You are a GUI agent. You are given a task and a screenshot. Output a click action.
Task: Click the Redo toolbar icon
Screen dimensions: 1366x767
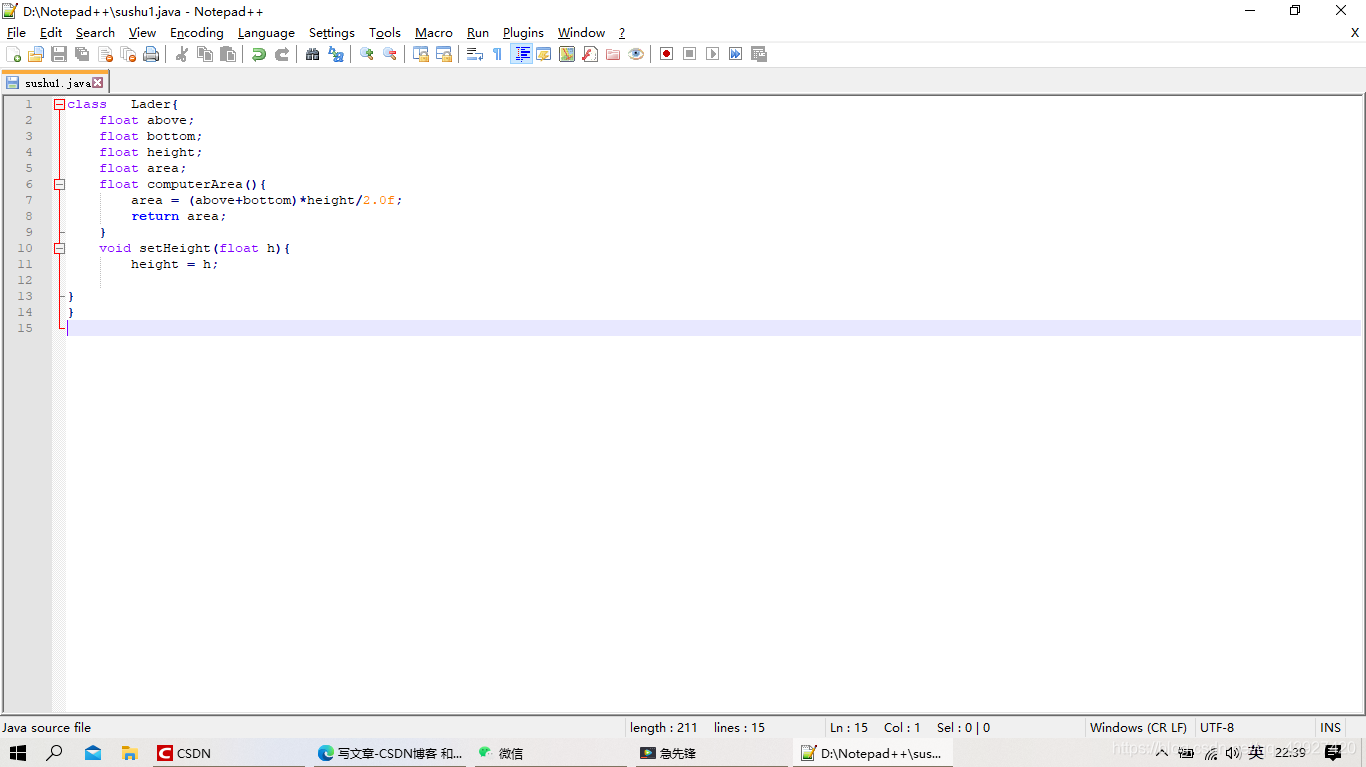(282, 54)
